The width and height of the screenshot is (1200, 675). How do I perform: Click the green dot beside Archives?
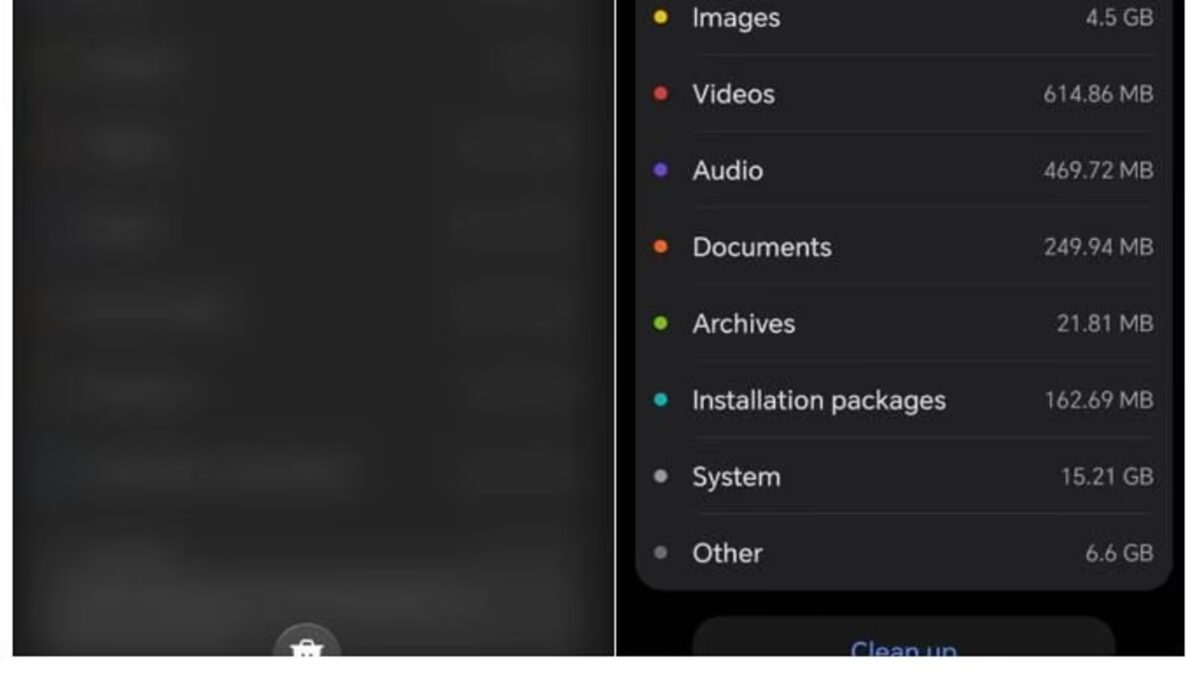click(x=660, y=323)
